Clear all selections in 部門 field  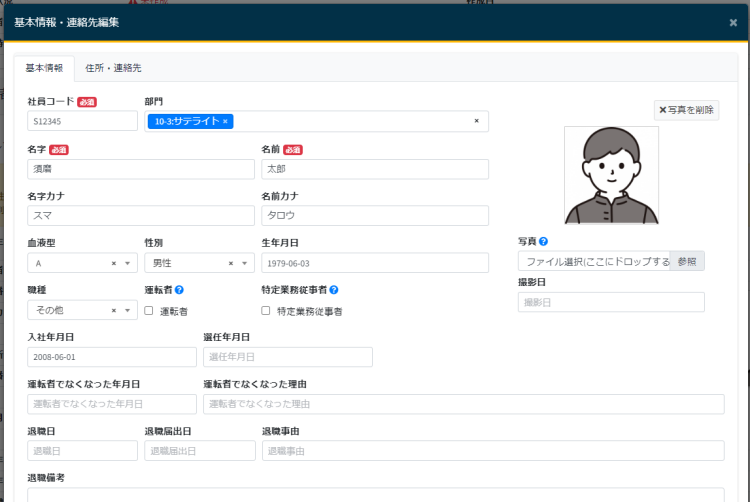click(476, 121)
